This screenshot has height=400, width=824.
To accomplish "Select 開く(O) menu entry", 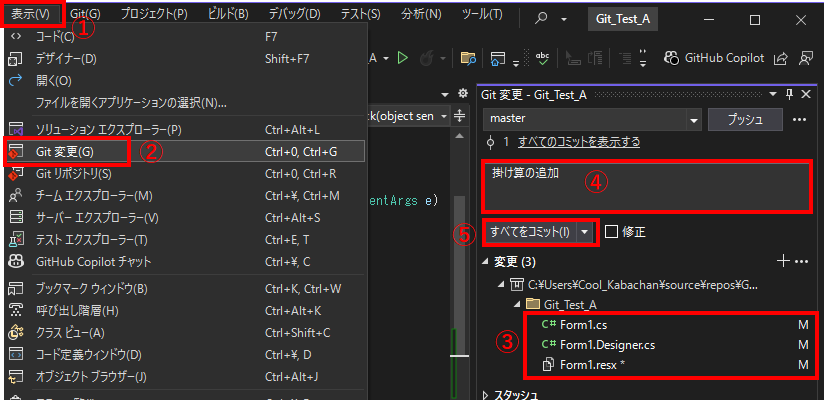I will tap(185, 81).
